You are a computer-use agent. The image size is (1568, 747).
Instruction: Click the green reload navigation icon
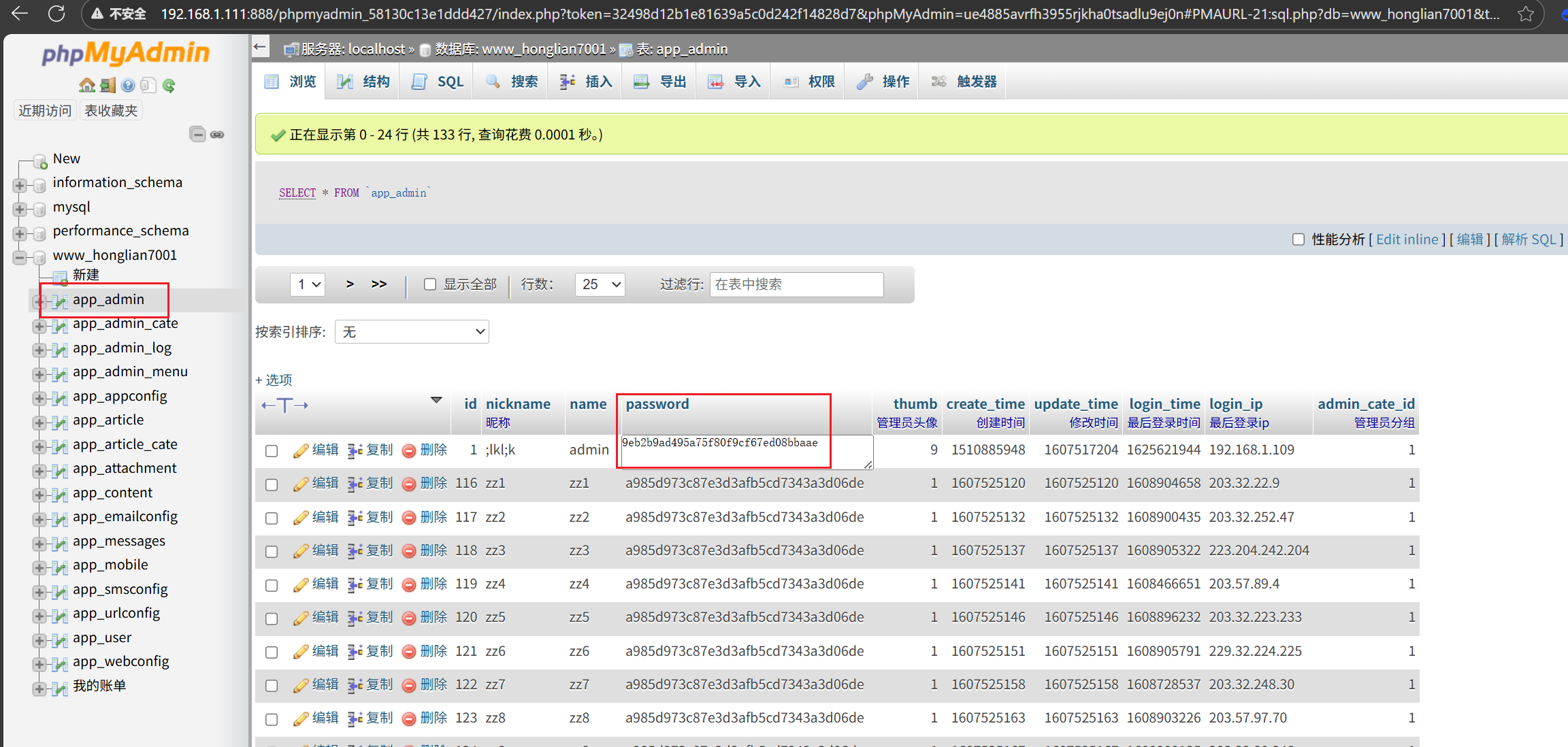(x=169, y=85)
